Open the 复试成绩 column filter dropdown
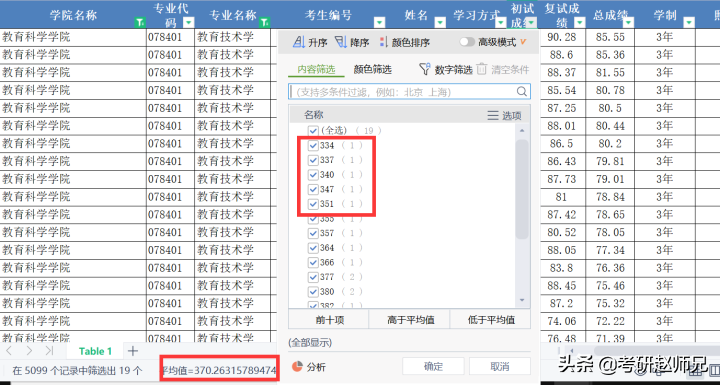The width and height of the screenshot is (720, 385). click(580, 23)
